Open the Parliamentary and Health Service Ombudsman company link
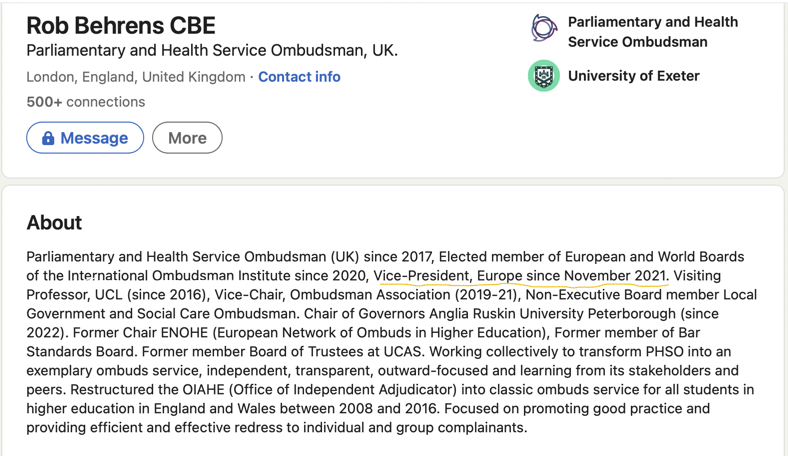This screenshot has width=788, height=456. [x=652, y=31]
